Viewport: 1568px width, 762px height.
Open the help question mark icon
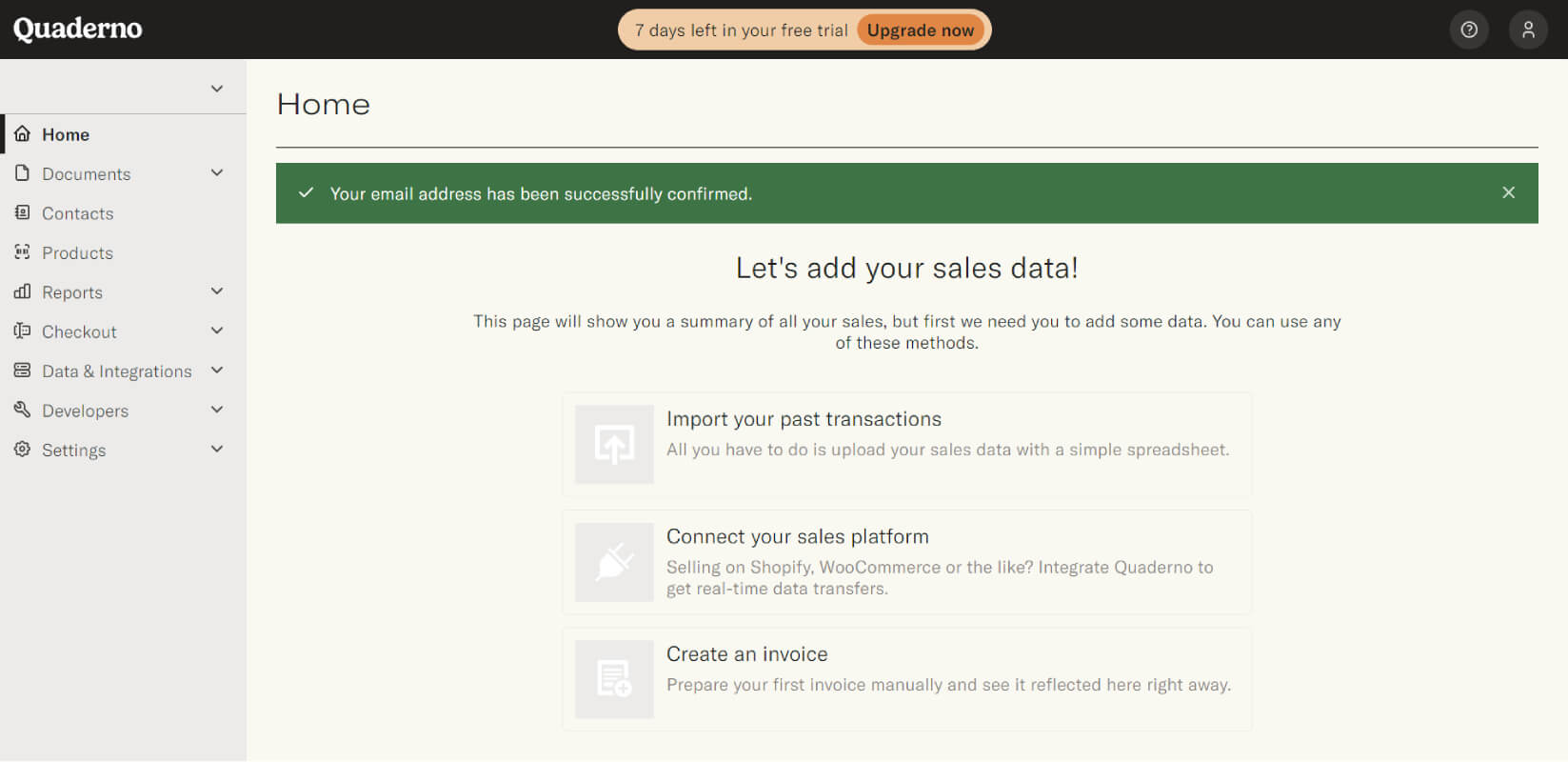[x=1469, y=30]
